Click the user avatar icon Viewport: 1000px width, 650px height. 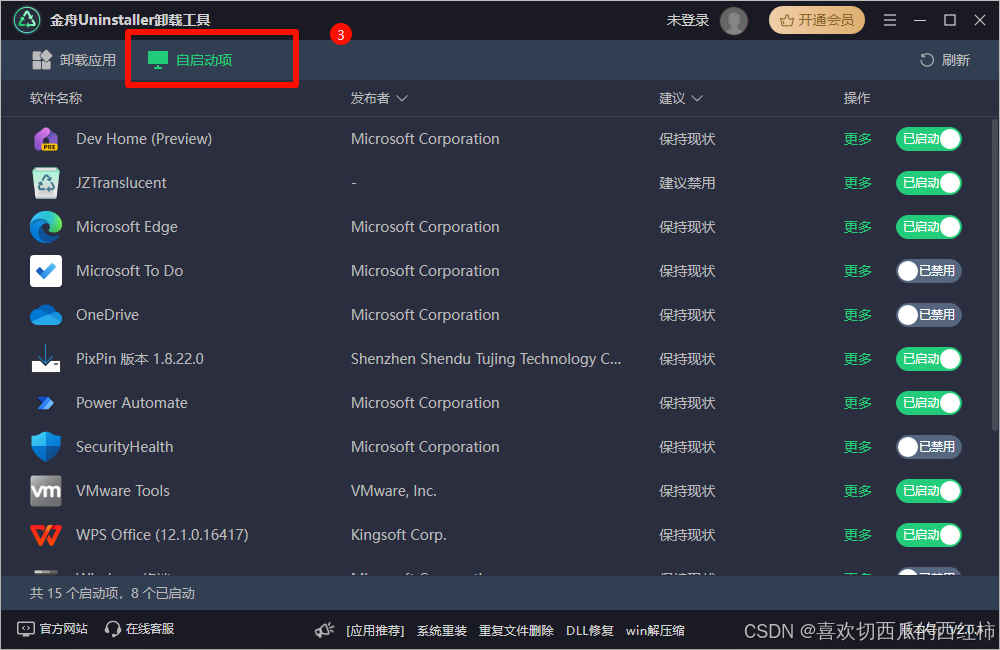point(733,20)
